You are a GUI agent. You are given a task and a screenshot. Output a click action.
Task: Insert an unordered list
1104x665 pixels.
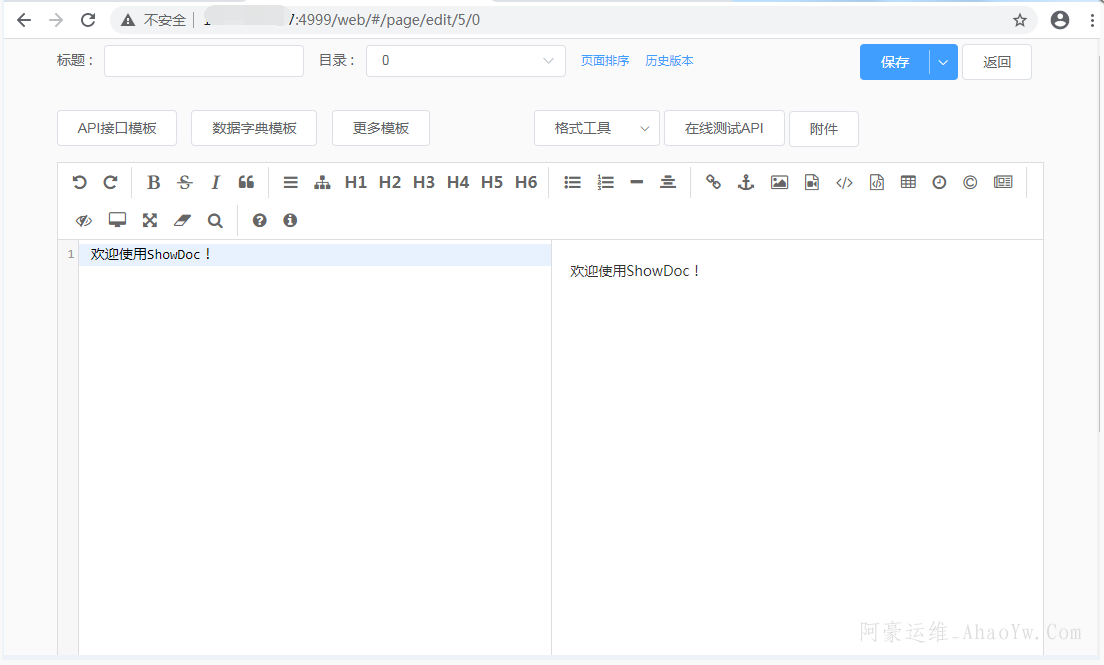click(x=572, y=182)
